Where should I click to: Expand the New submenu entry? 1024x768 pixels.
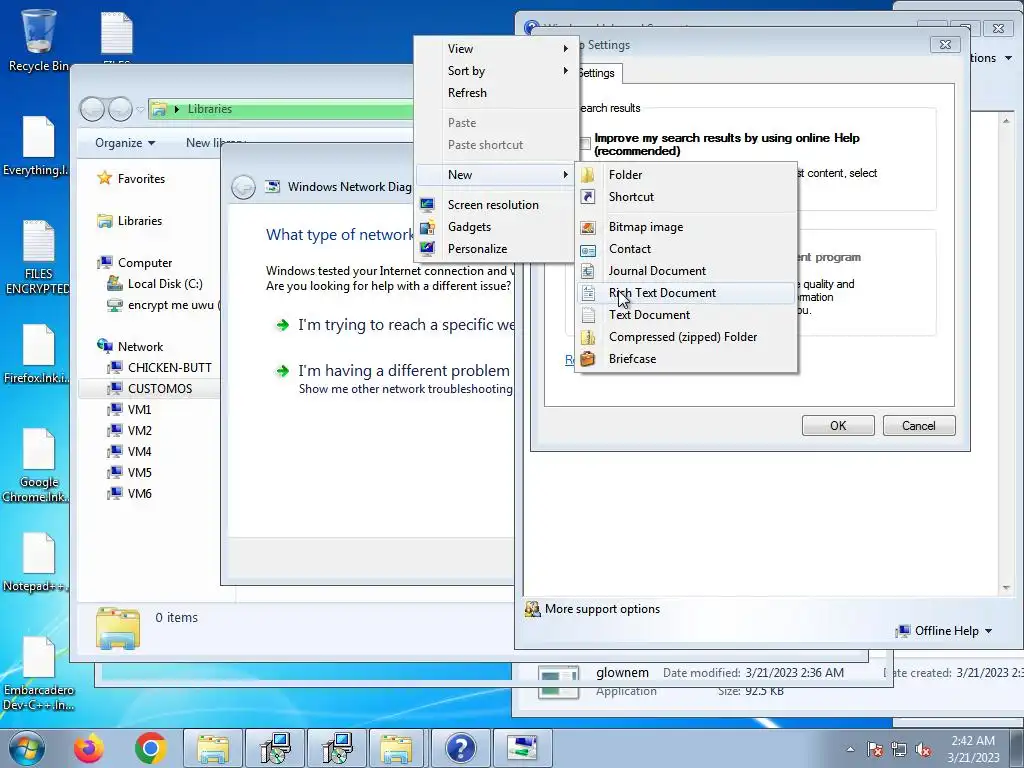(x=496, y=174)
